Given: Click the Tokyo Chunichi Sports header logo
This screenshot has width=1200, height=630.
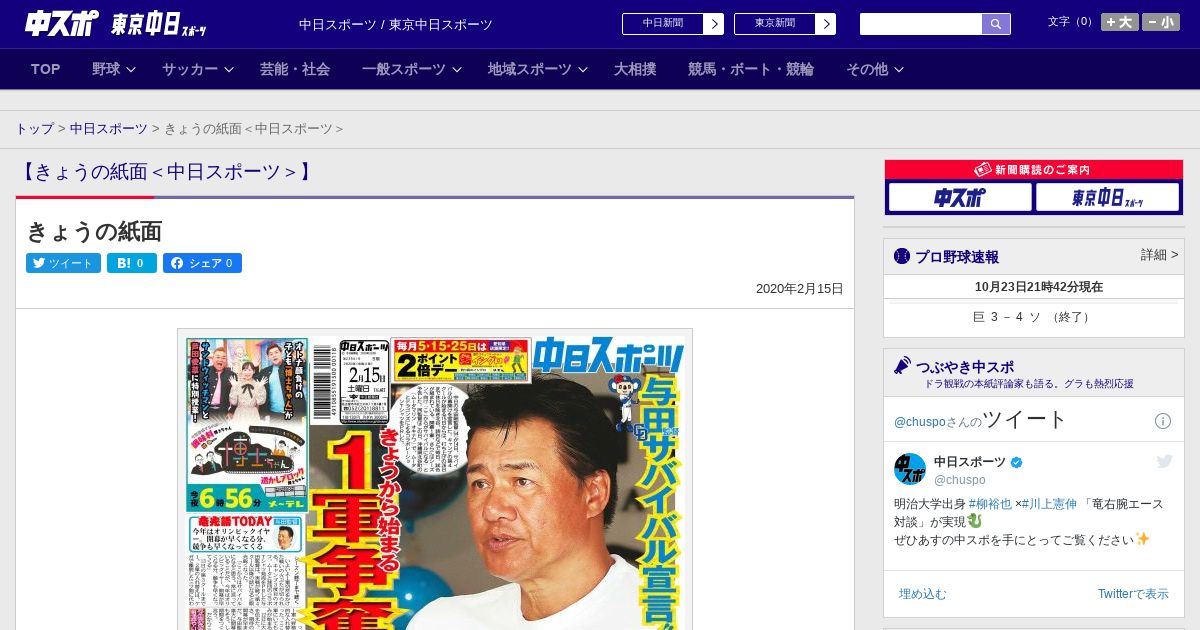Looking at the screenshot, I should pyautogui.click(x=159, y=24).
